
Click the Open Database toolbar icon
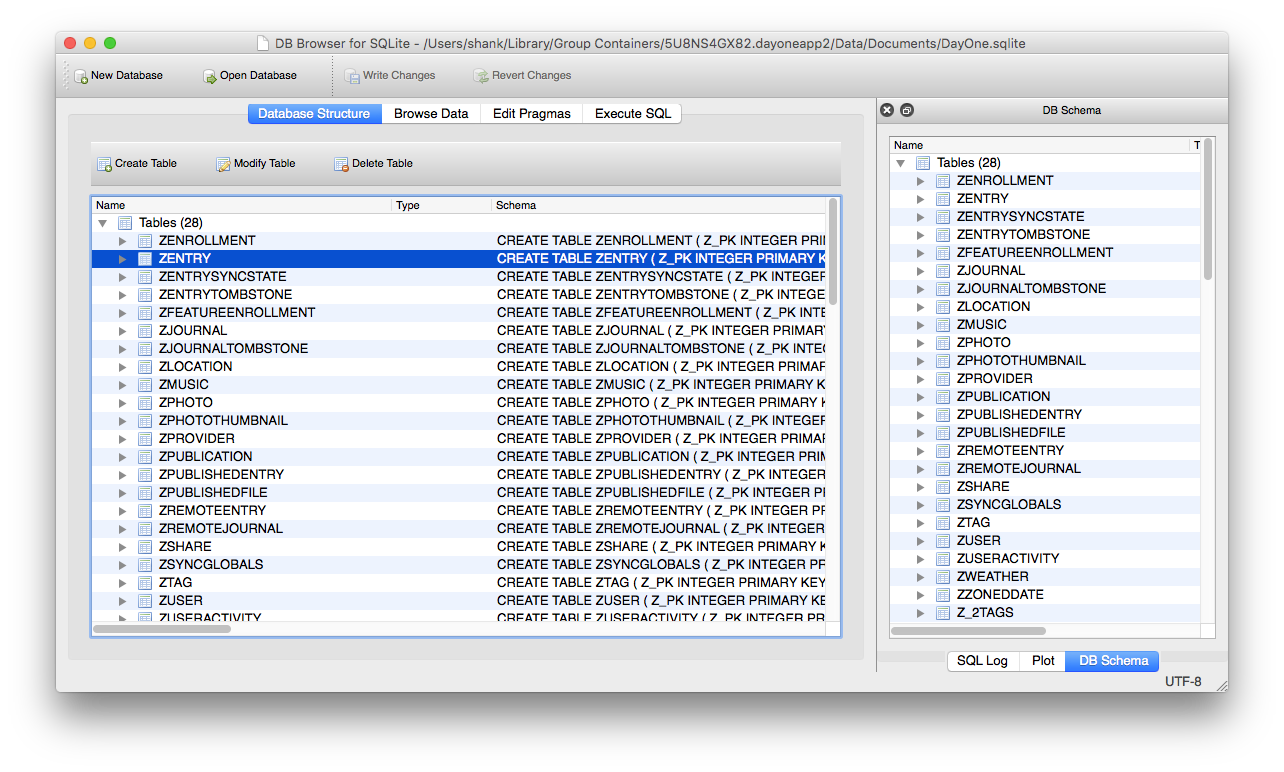coord(210,76)
